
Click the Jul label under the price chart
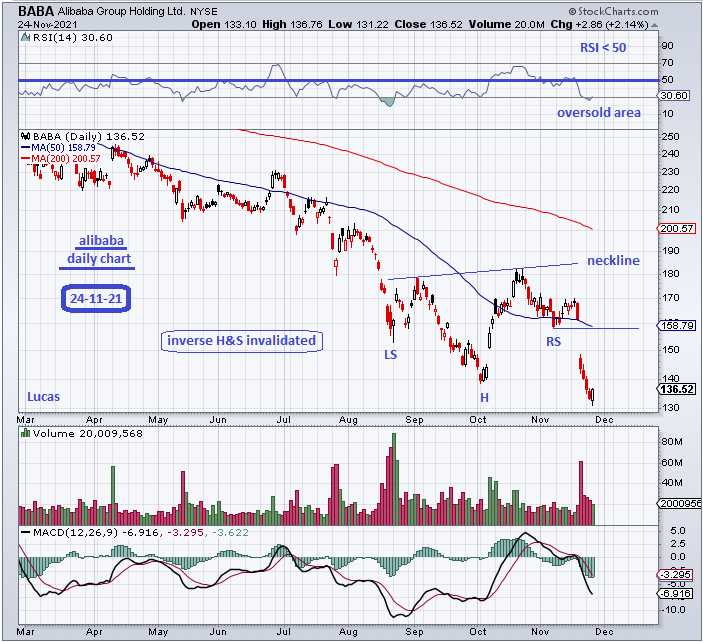click(x=283, y=420)
